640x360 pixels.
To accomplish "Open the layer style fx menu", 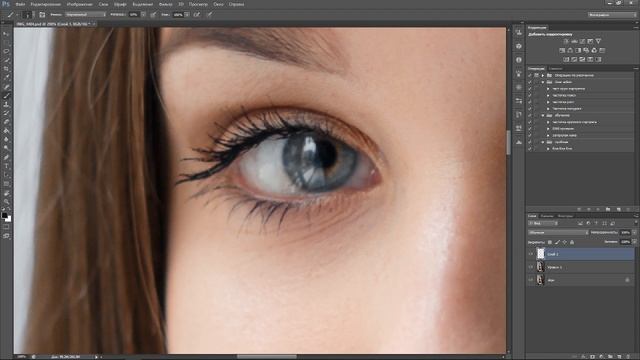I will [x=583, y=356].
